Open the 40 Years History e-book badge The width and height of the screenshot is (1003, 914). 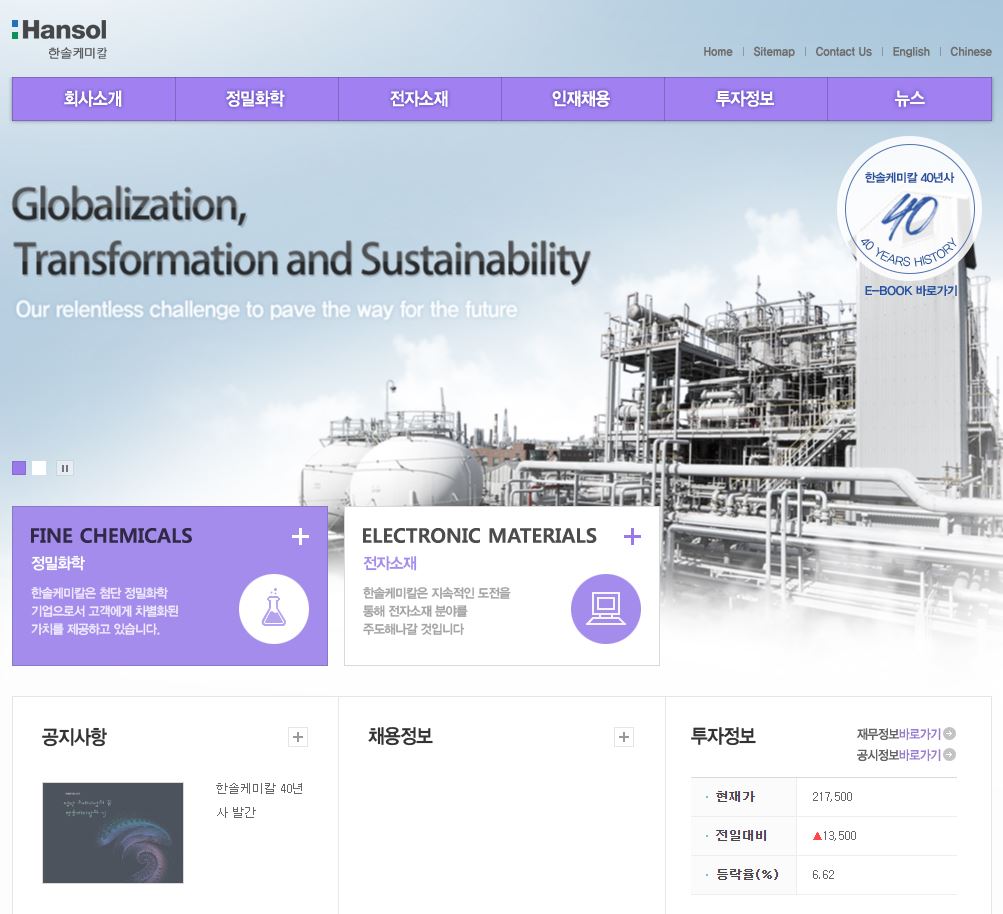(909, 210)
